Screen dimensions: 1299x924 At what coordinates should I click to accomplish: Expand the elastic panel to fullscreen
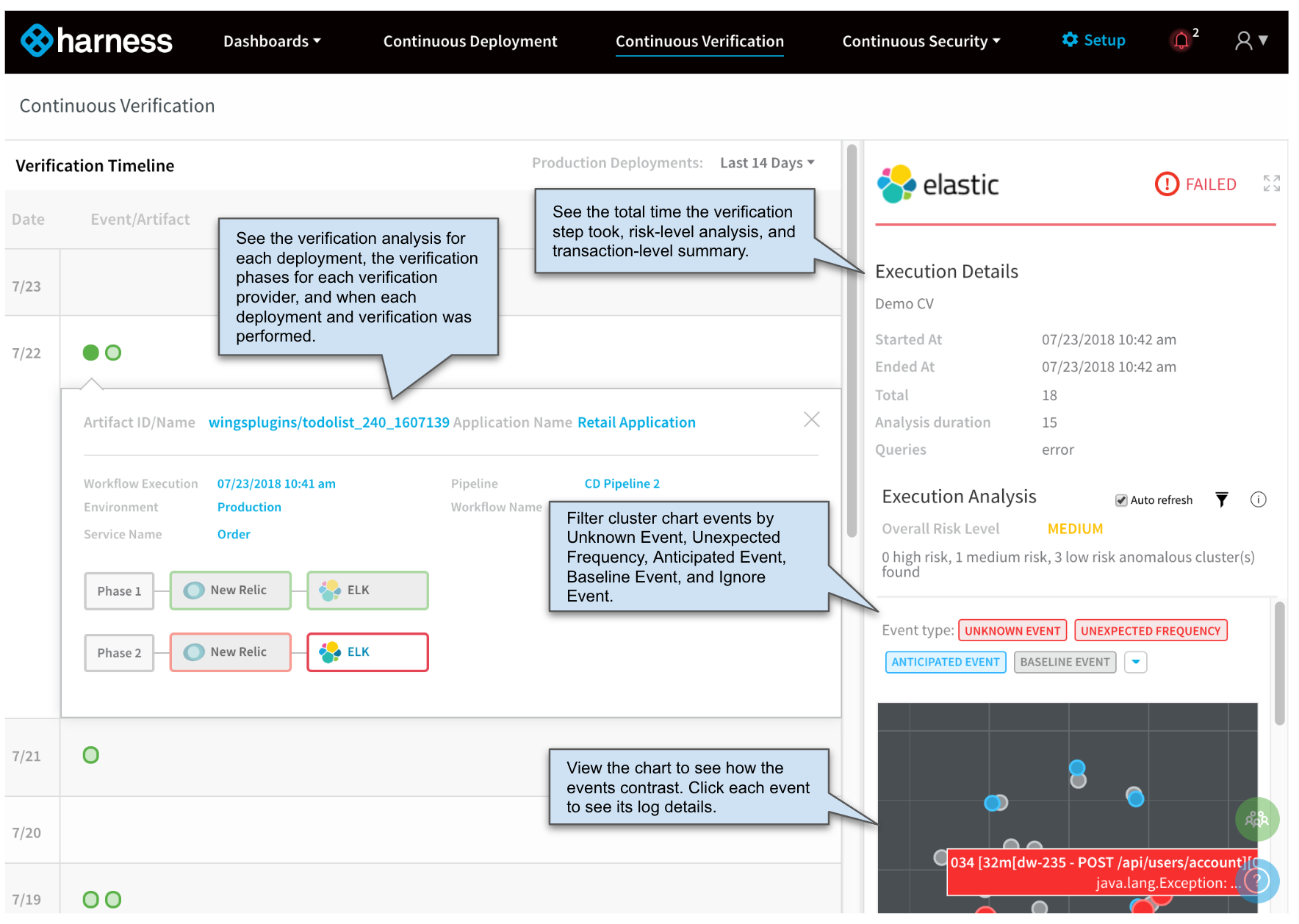(1272, 183)
